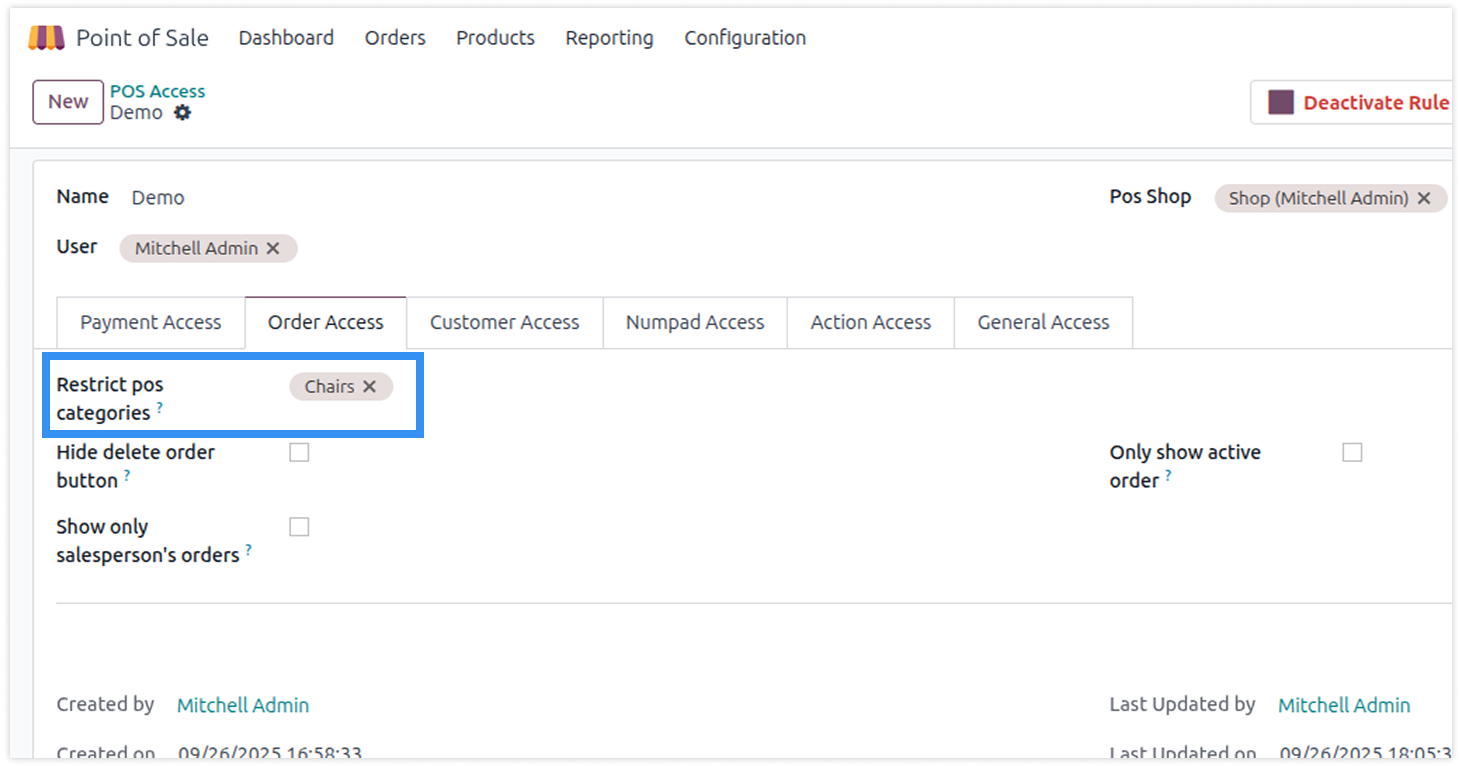This screenshot has height=766, width=1460.
Task: Check the Only show active order box
Action: pyautogui.click(x=1352, y=453)
